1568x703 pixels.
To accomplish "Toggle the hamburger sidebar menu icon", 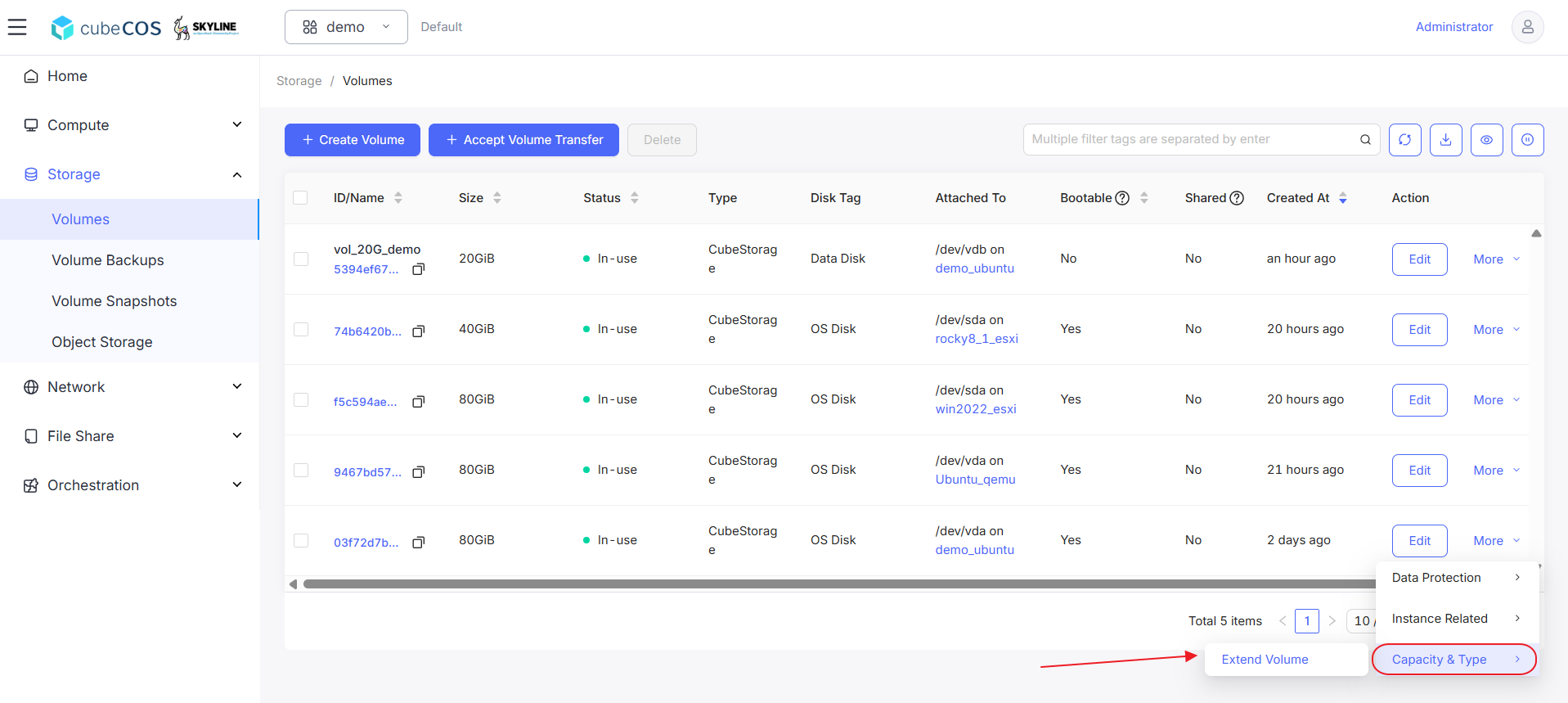I will point(17,27).
